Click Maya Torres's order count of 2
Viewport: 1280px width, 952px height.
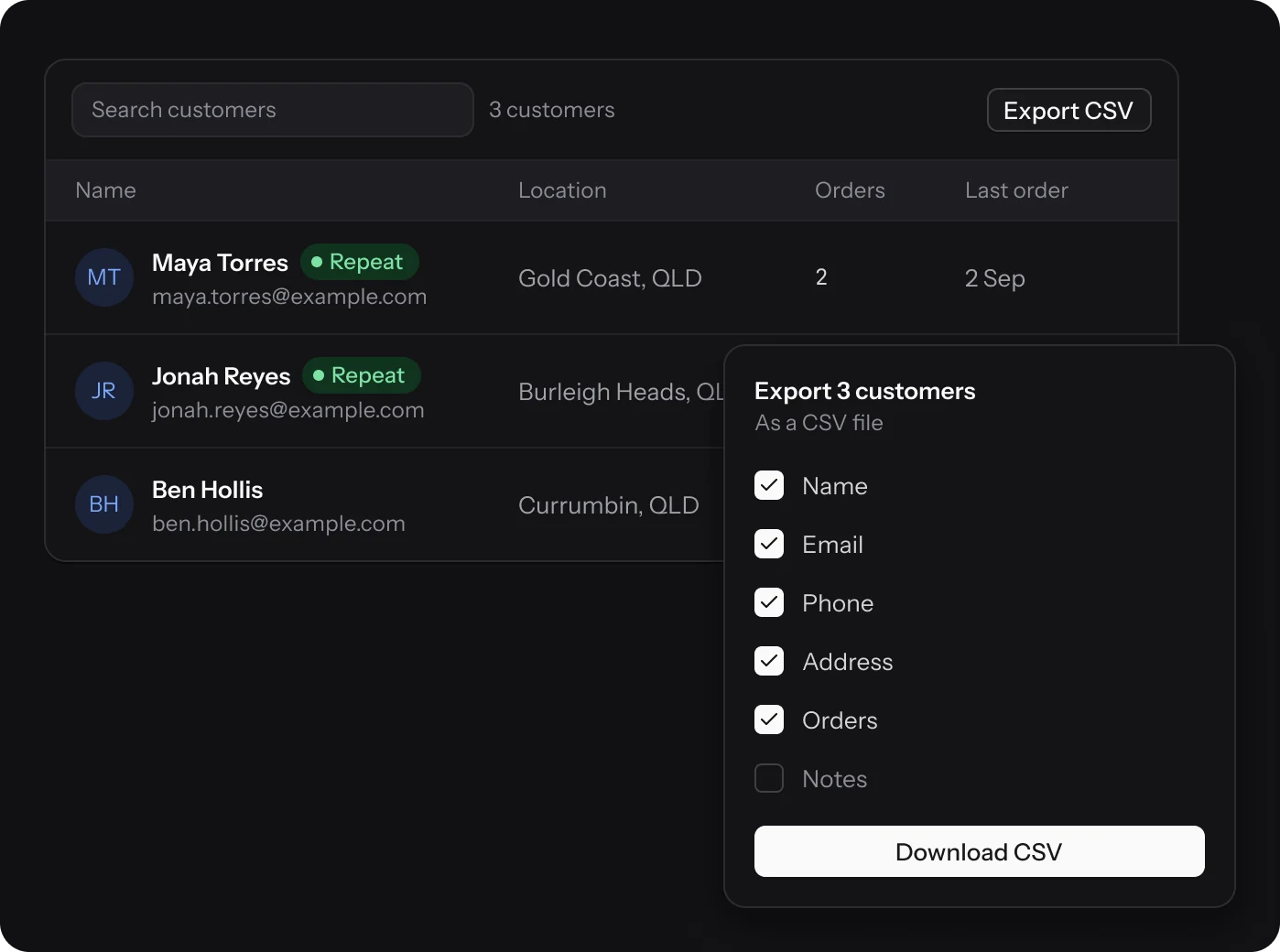point(821,277)
